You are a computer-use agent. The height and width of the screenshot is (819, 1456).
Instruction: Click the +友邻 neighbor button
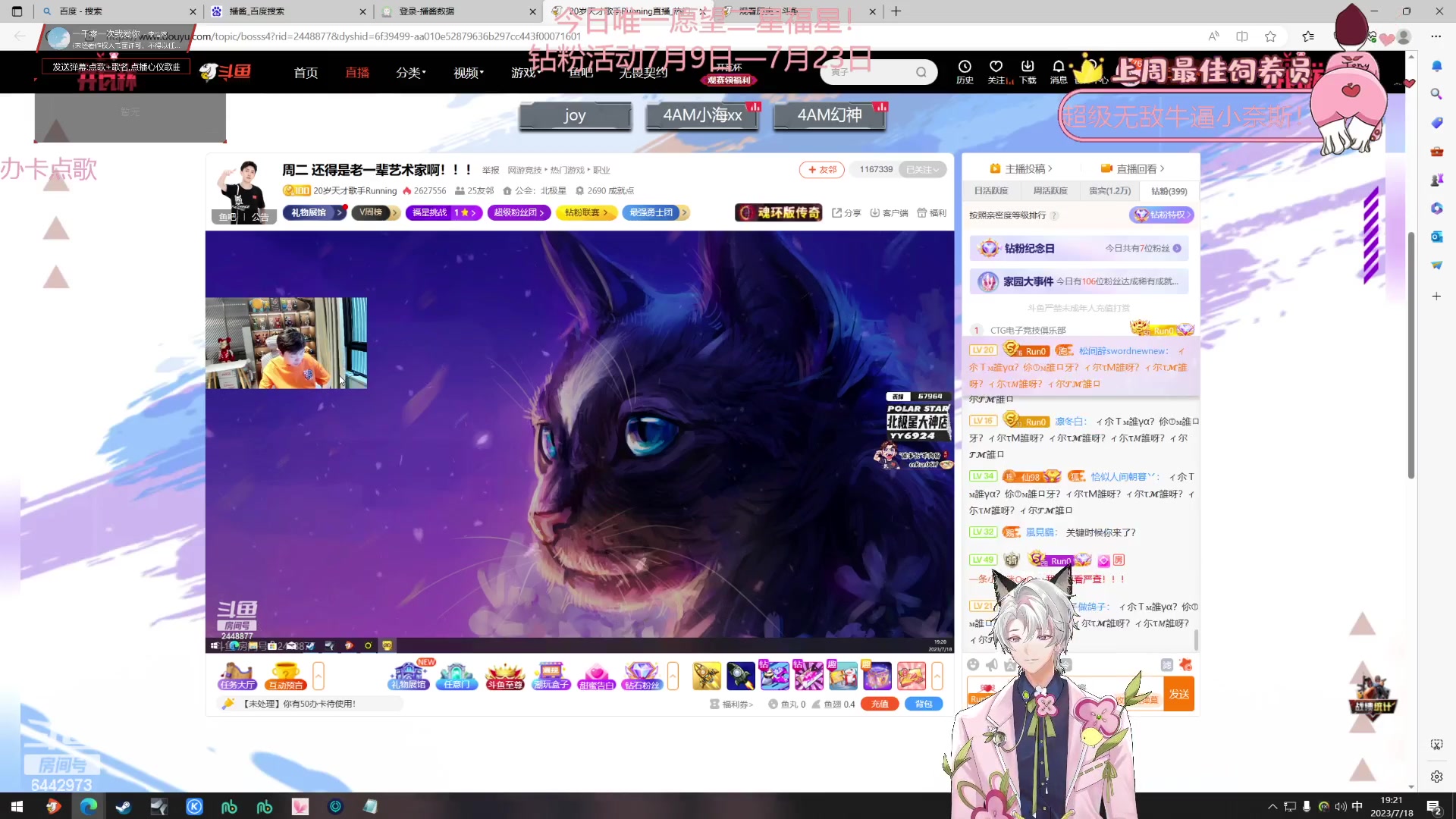point(821,170)
